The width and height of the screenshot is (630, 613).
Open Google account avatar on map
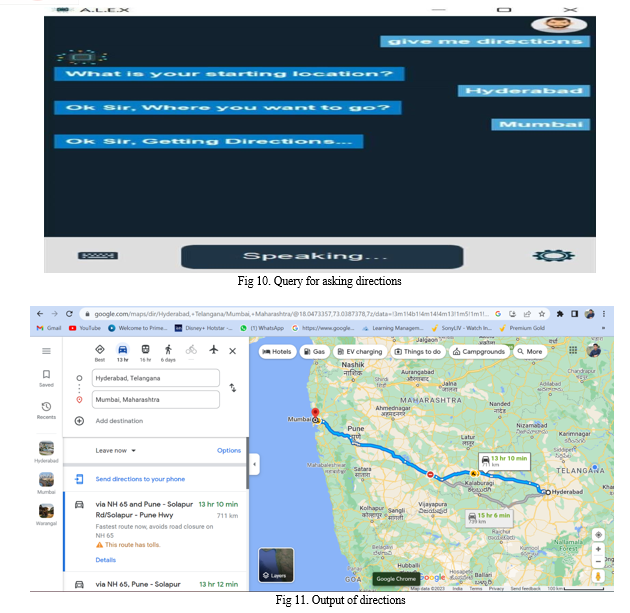[593, 350]
